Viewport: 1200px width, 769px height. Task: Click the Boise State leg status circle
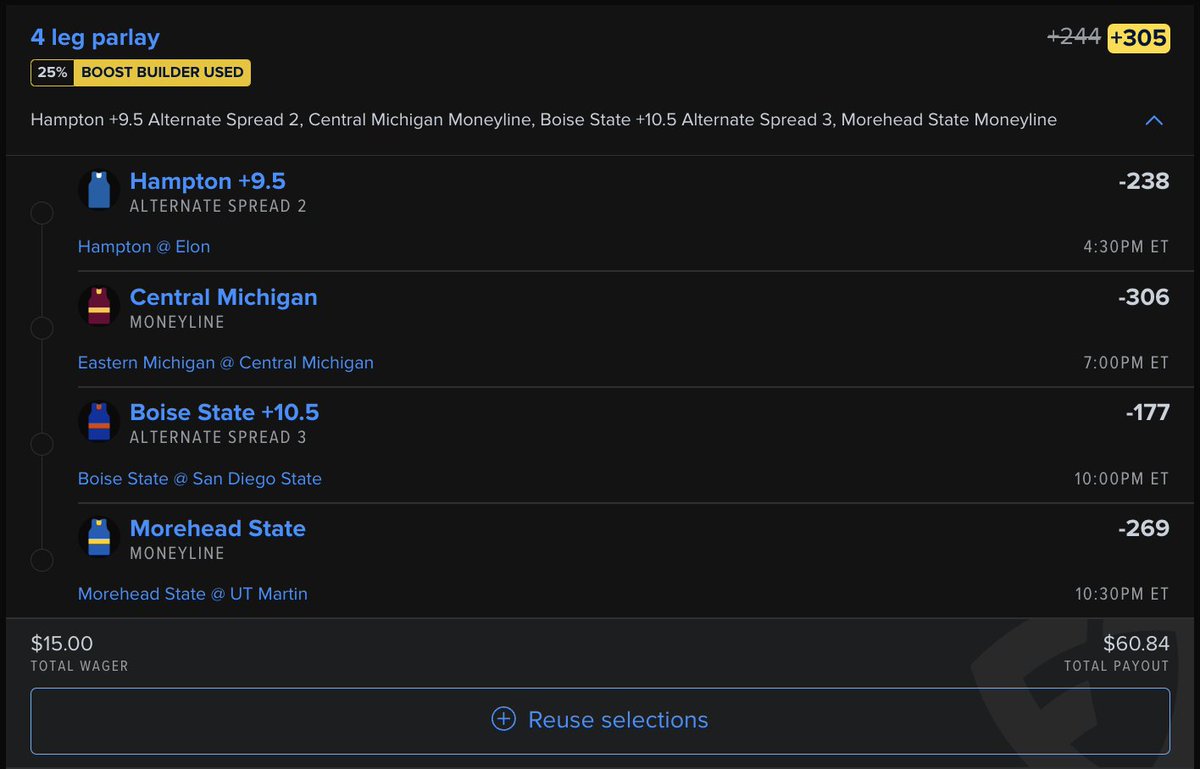tap(42, 444)
